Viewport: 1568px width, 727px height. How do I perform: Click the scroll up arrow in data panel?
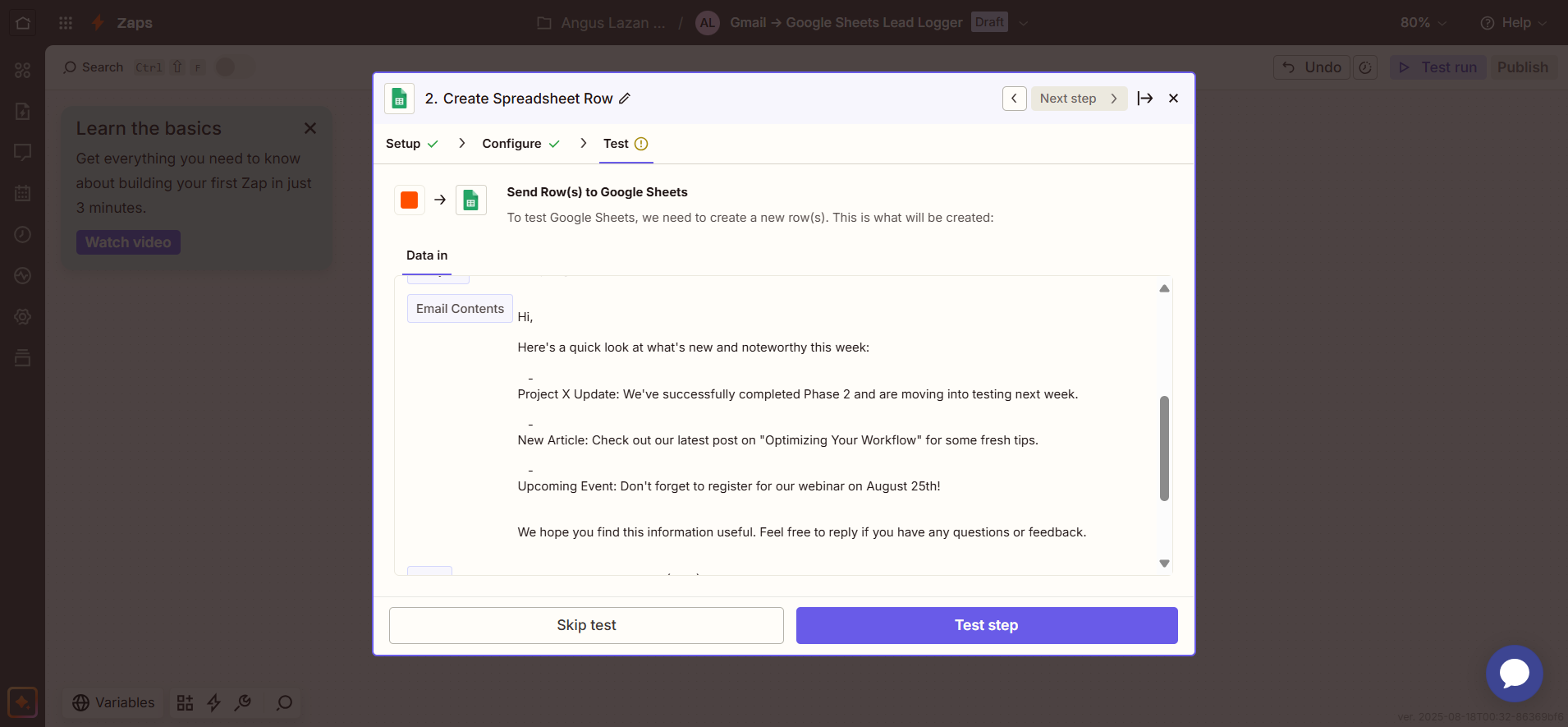(1164, 288)
